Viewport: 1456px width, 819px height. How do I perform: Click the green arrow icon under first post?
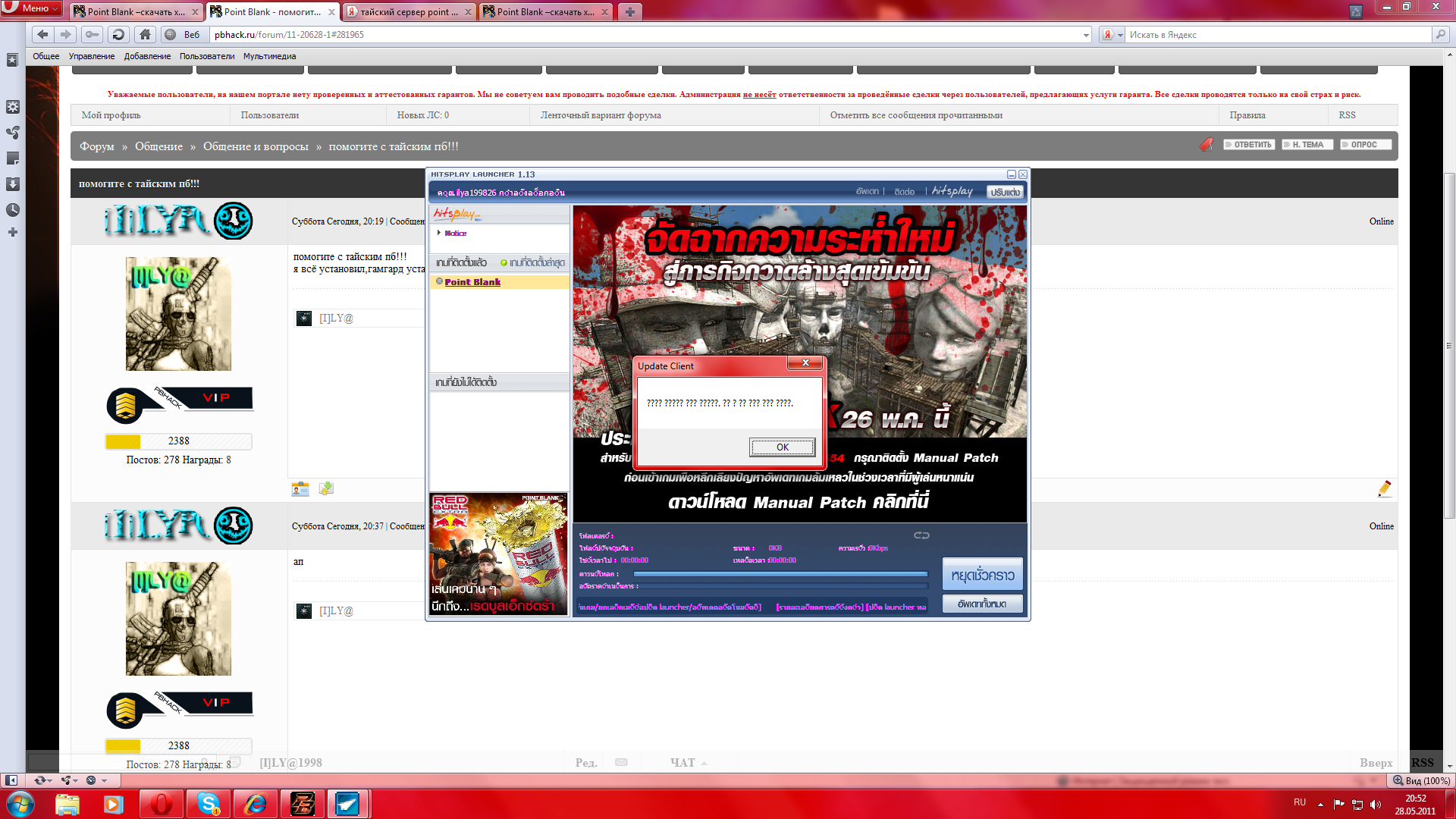pos(326,489)
